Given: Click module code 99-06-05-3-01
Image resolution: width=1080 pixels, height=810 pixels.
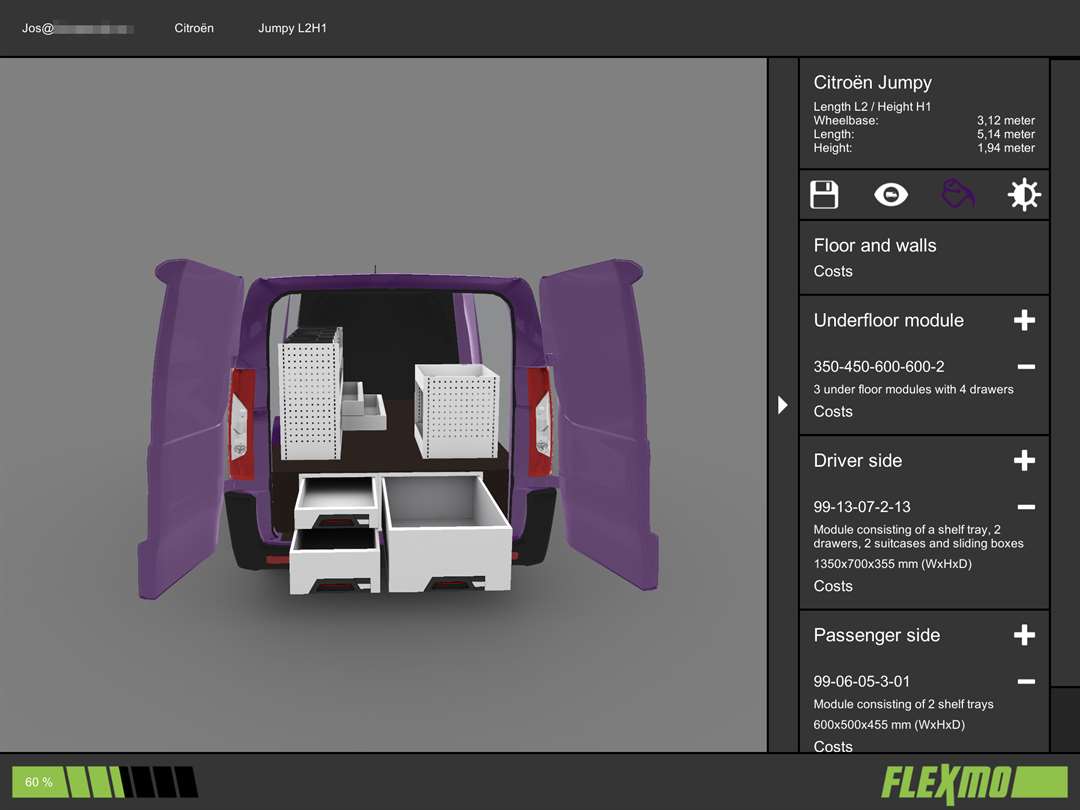Looking at the screenshot, I should point(862,681).
